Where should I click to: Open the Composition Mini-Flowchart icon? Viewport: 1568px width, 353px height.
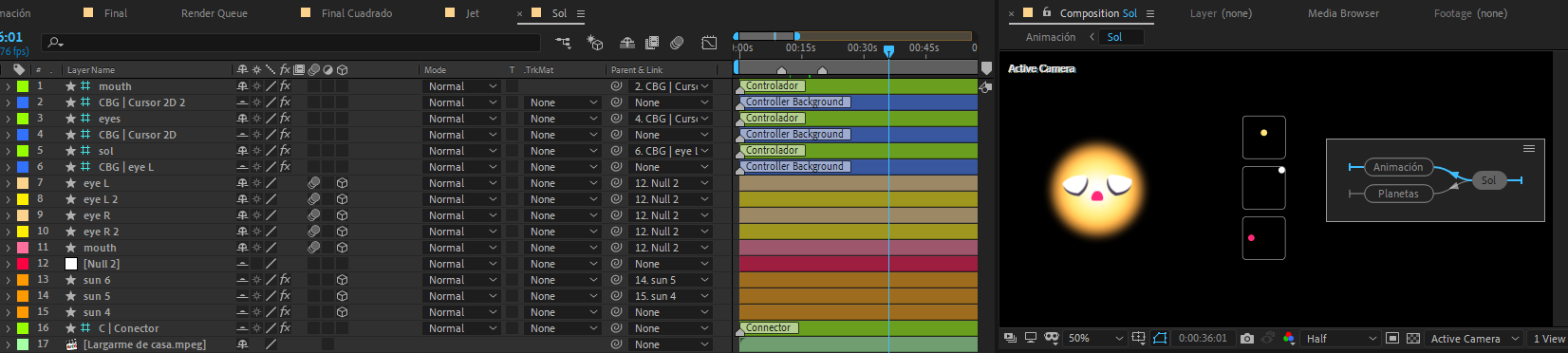(x=563, y=43)
